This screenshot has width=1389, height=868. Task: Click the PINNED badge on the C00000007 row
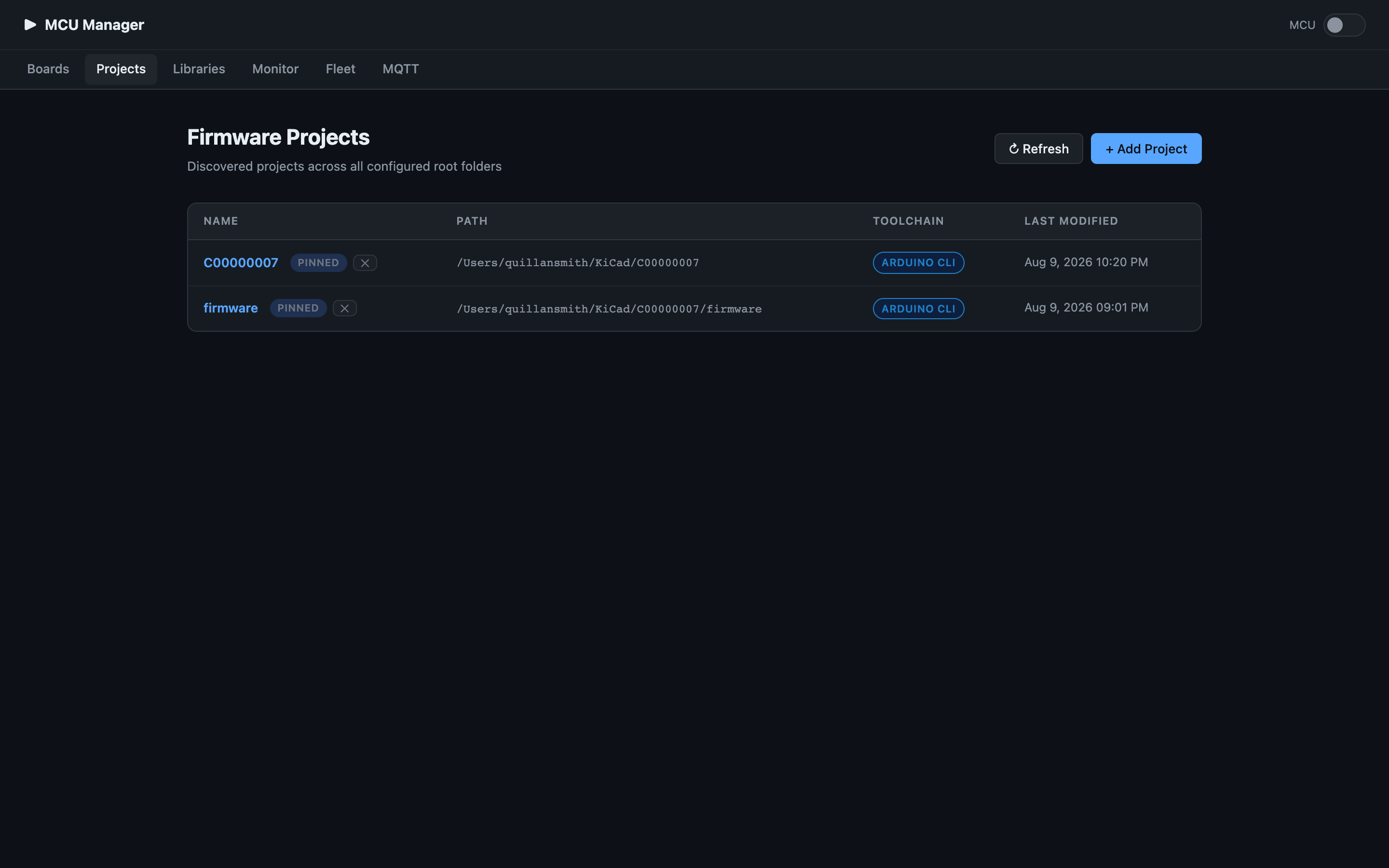click(318, 263)
